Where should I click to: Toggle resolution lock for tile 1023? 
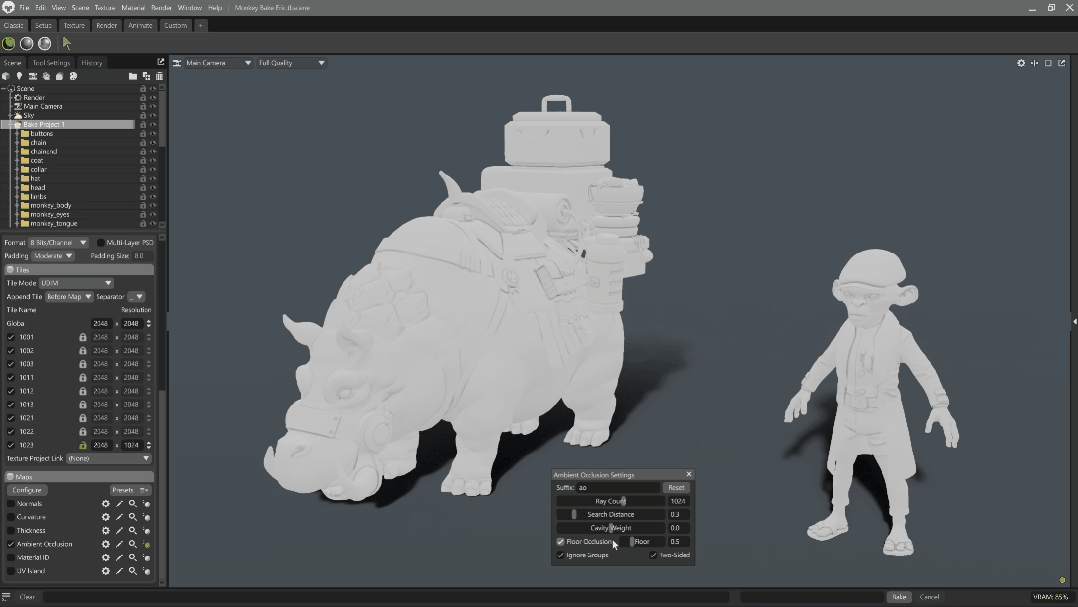click(x=82, y=445)
